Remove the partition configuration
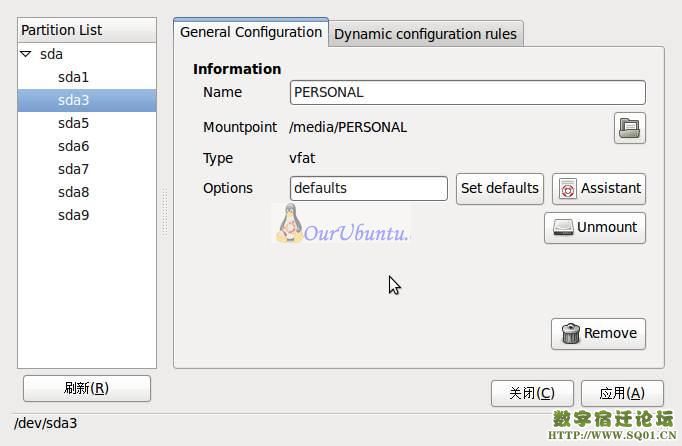682x446 pixels. pyautogui.click(x=598, y=334)
